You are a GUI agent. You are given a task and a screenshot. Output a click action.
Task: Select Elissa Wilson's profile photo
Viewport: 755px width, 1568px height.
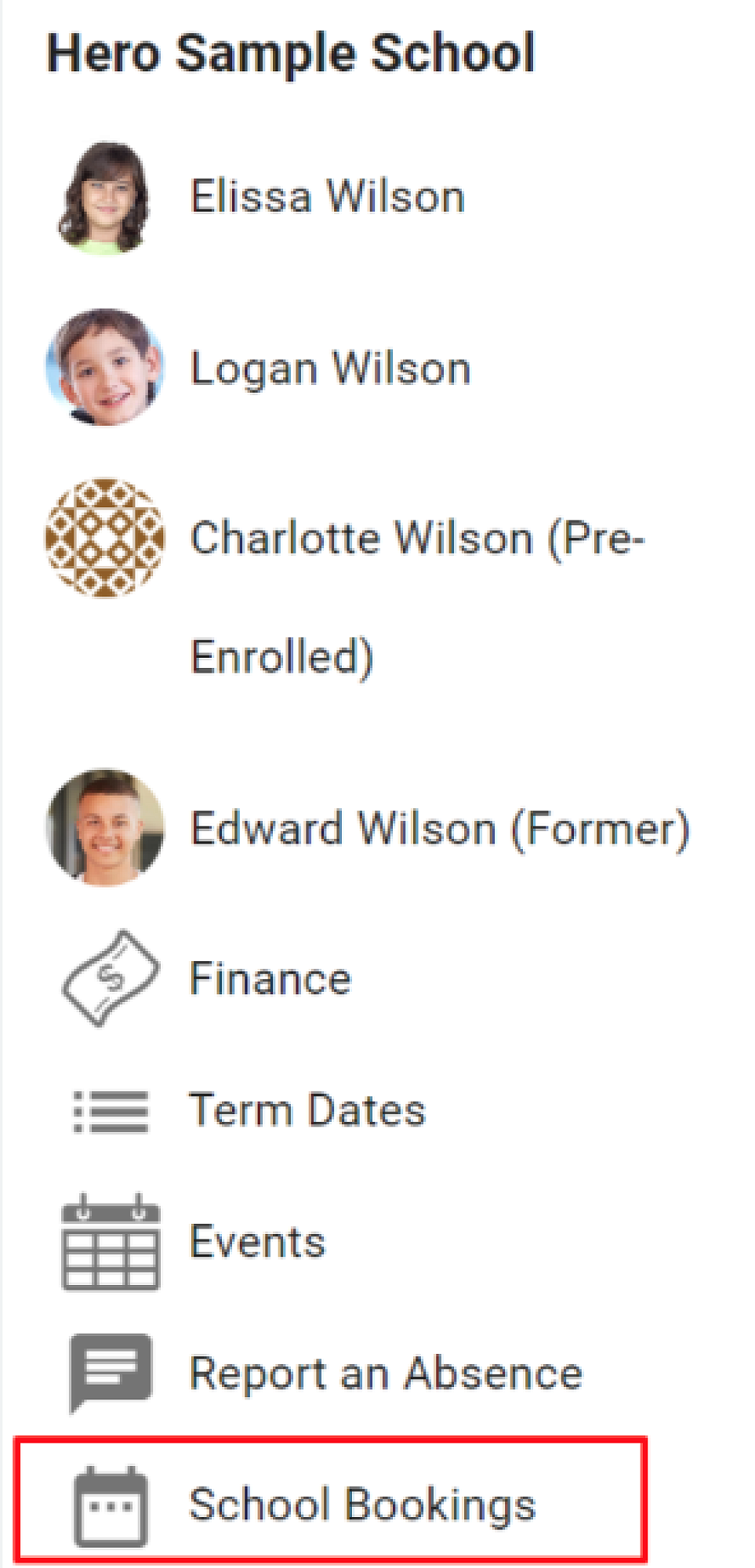click(105, 198)
